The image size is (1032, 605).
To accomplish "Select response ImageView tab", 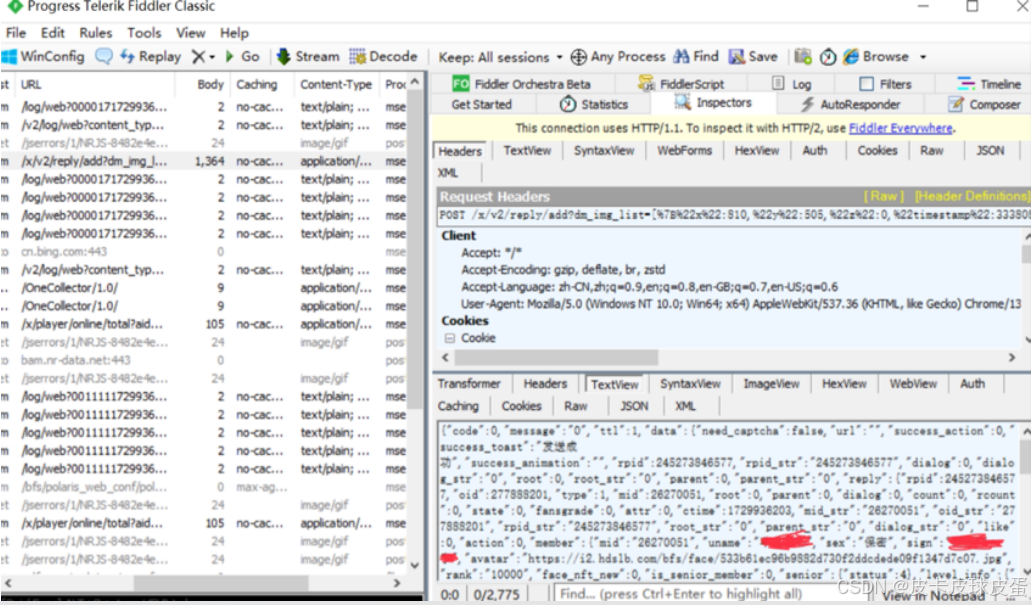I will pos(771,384).
